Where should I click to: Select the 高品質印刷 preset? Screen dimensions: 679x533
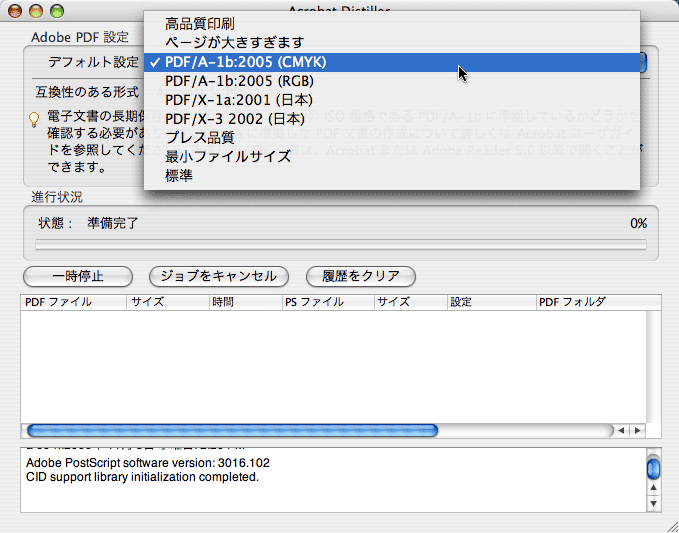click(208, 23)
